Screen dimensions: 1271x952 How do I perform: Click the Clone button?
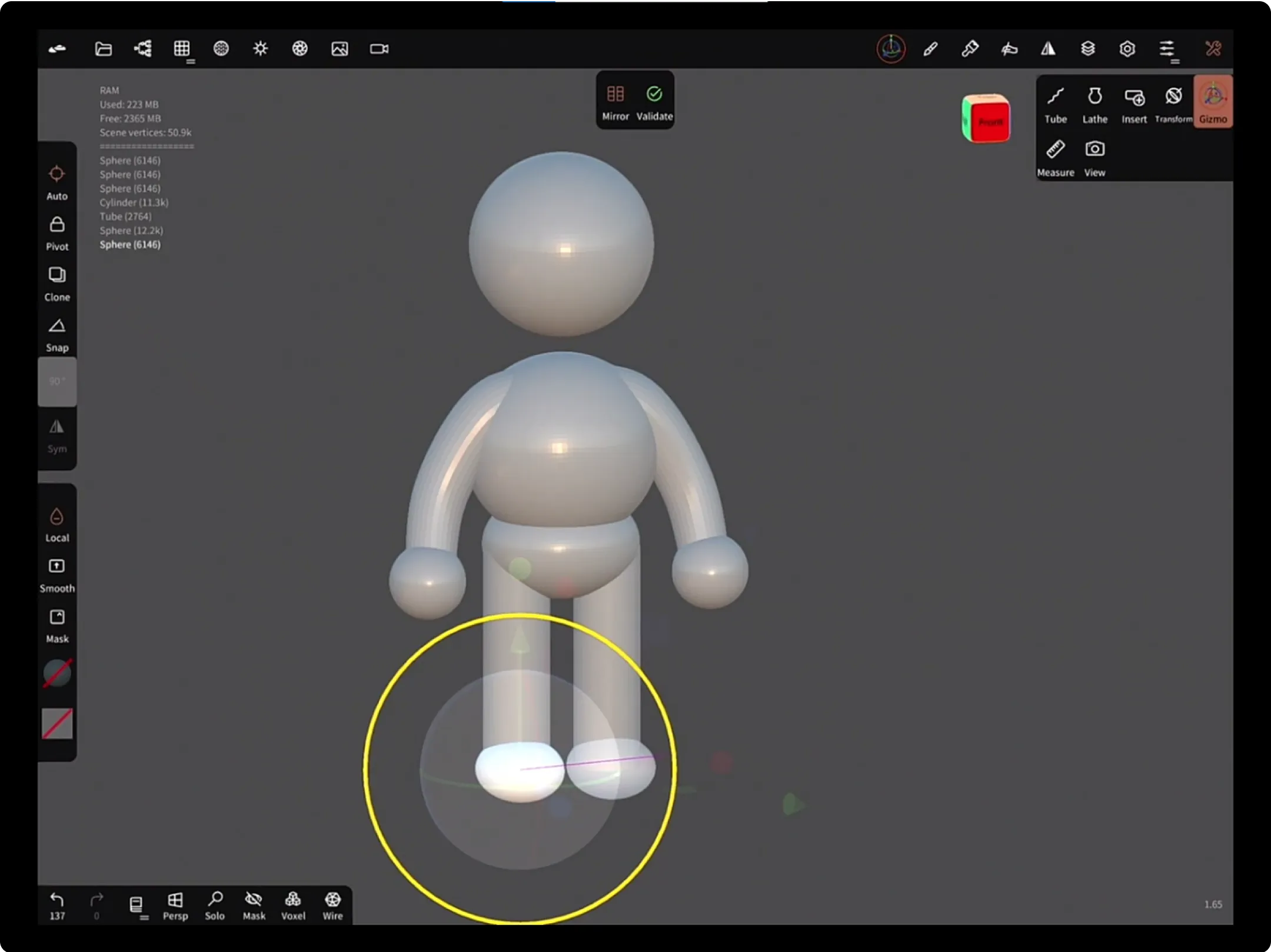57,284
